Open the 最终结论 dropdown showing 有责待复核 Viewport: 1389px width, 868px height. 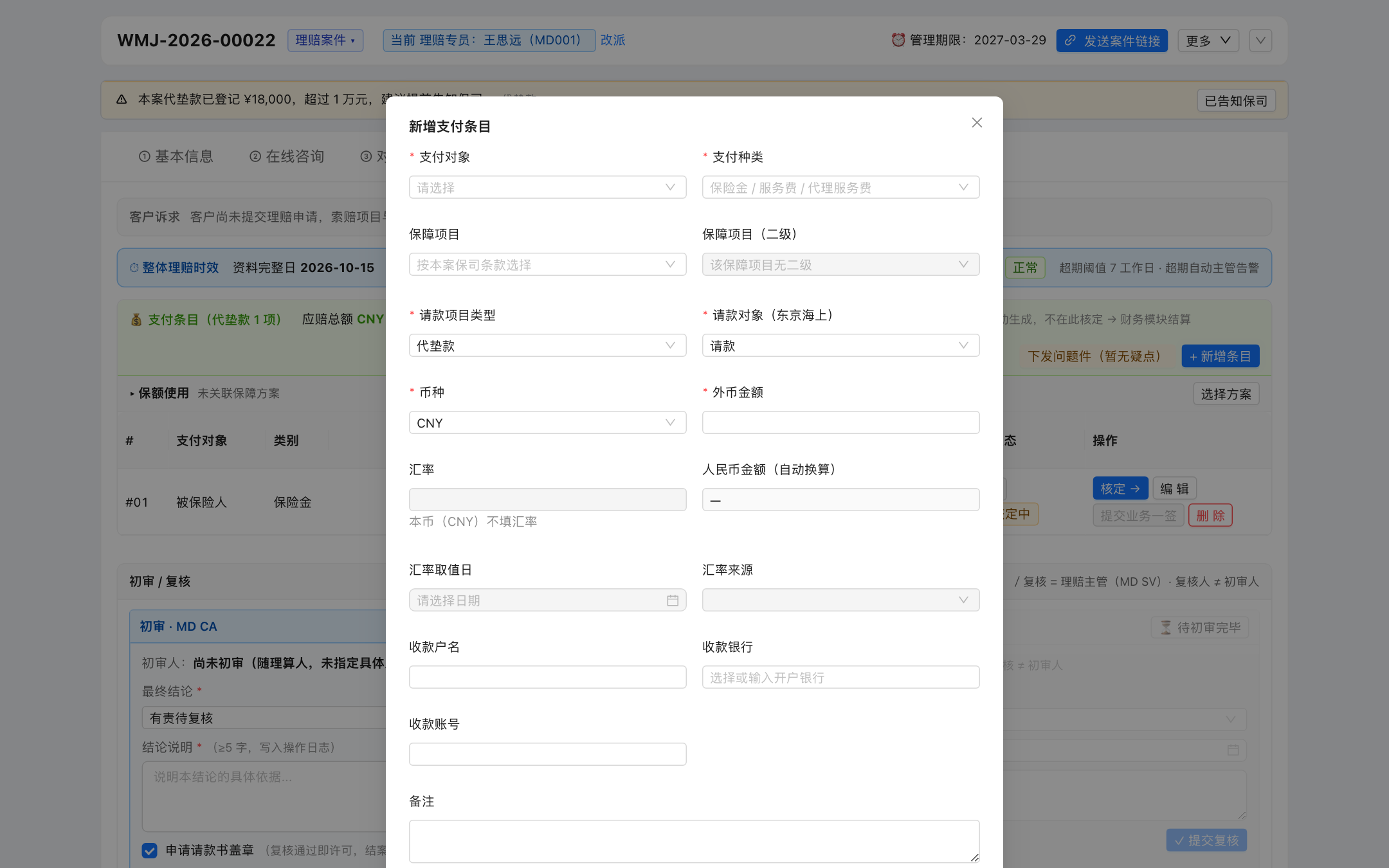(x=264, y=718)
